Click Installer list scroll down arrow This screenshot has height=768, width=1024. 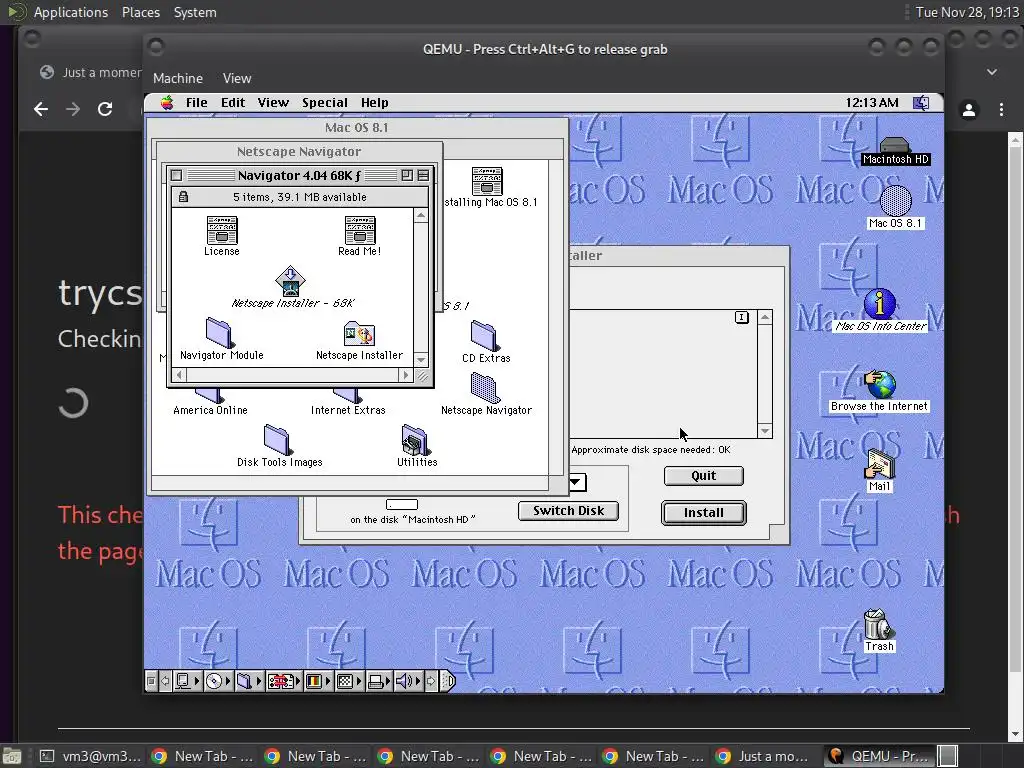[765, 430]
